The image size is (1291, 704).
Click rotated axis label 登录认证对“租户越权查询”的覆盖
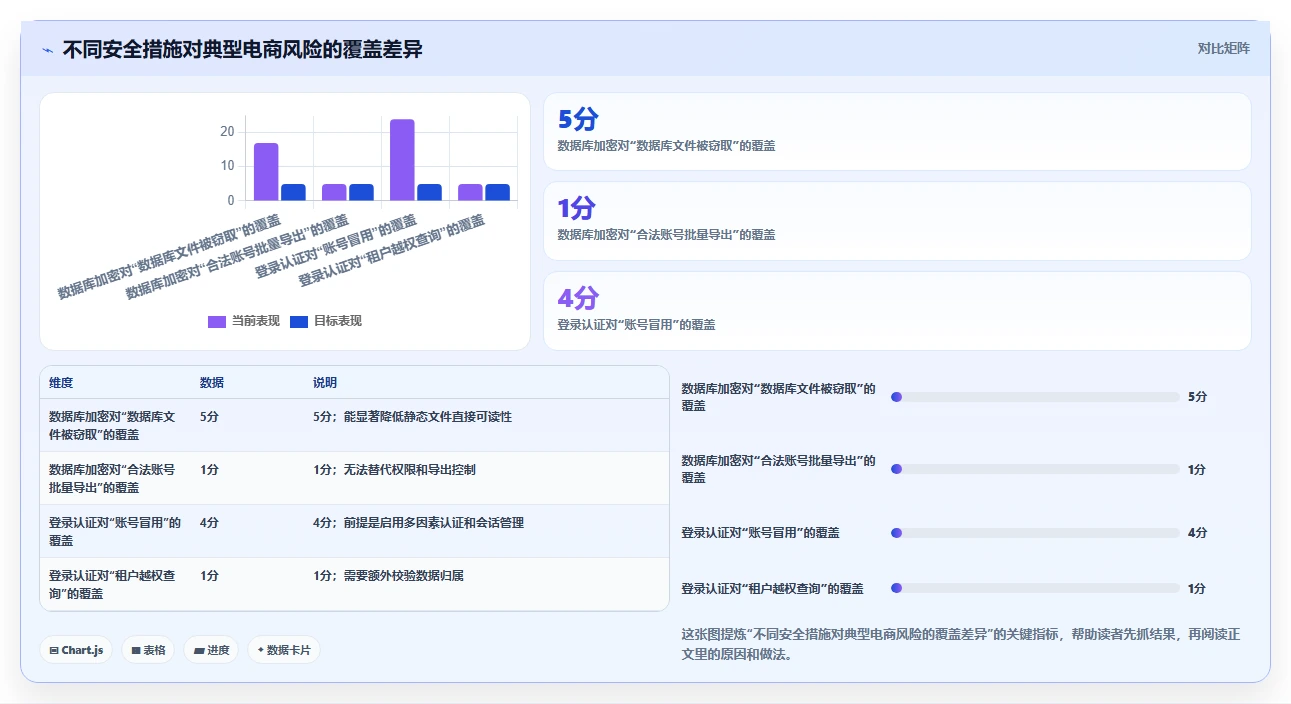point(391,251)
